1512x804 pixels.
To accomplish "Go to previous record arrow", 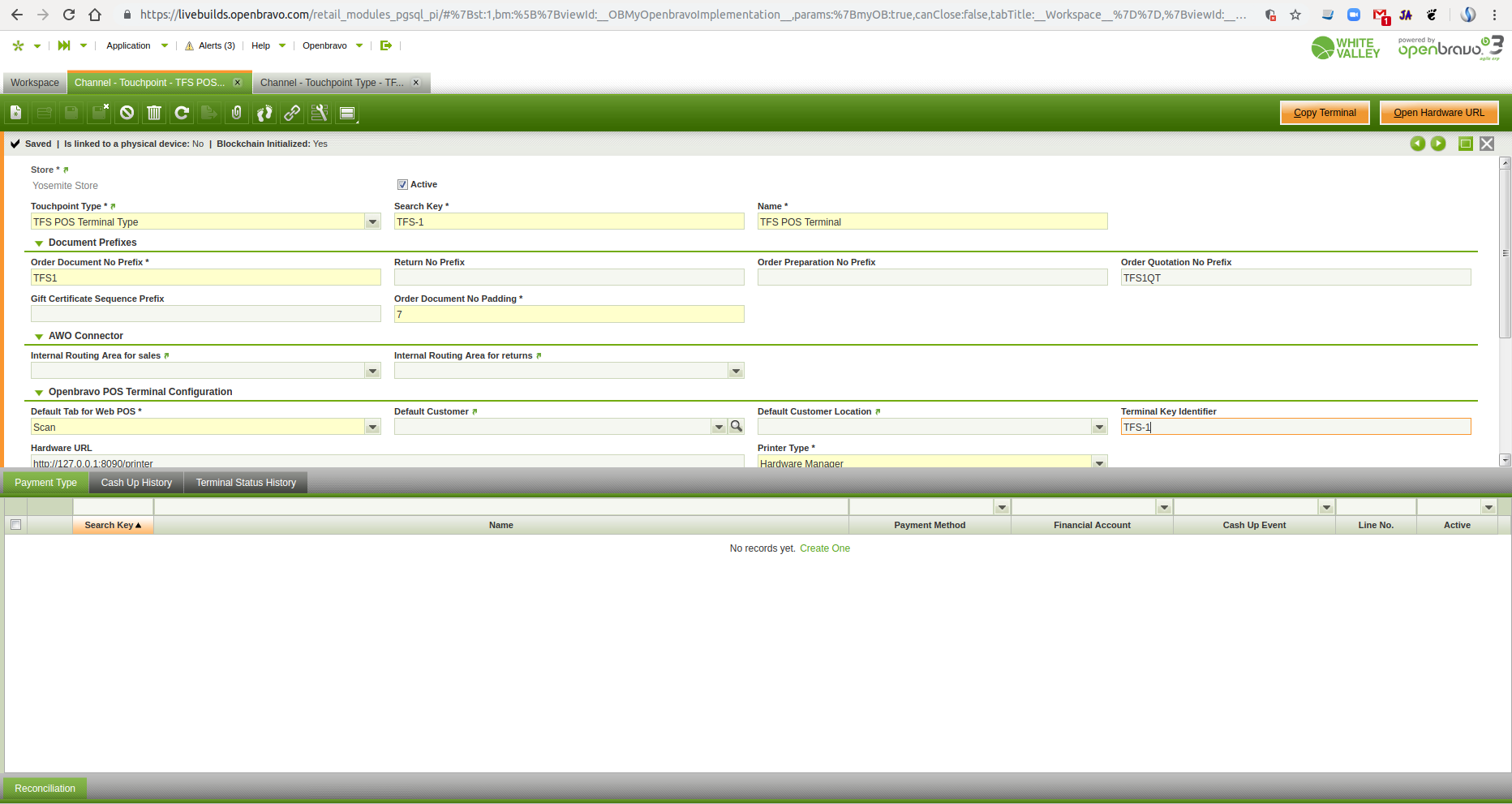I will coord(1418,144).
